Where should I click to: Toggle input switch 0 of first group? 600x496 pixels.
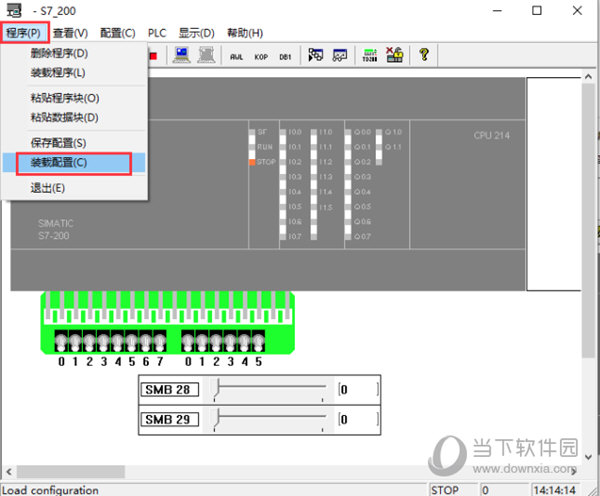[61, 341]
